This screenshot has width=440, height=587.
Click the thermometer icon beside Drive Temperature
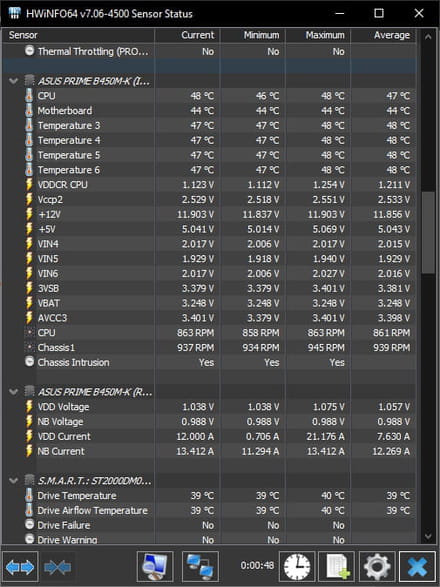pos(29,496)
